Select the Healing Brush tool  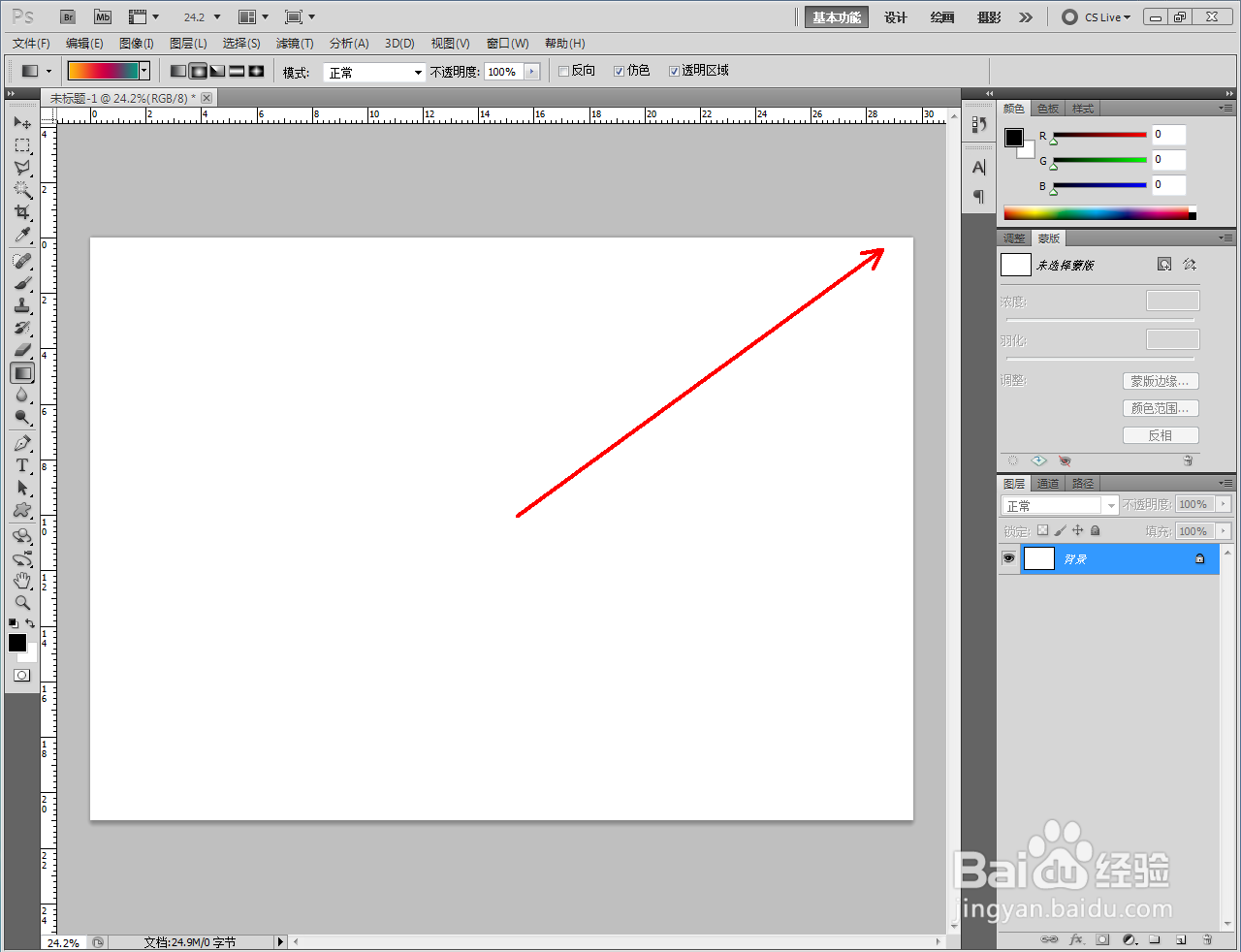point(22,261)
